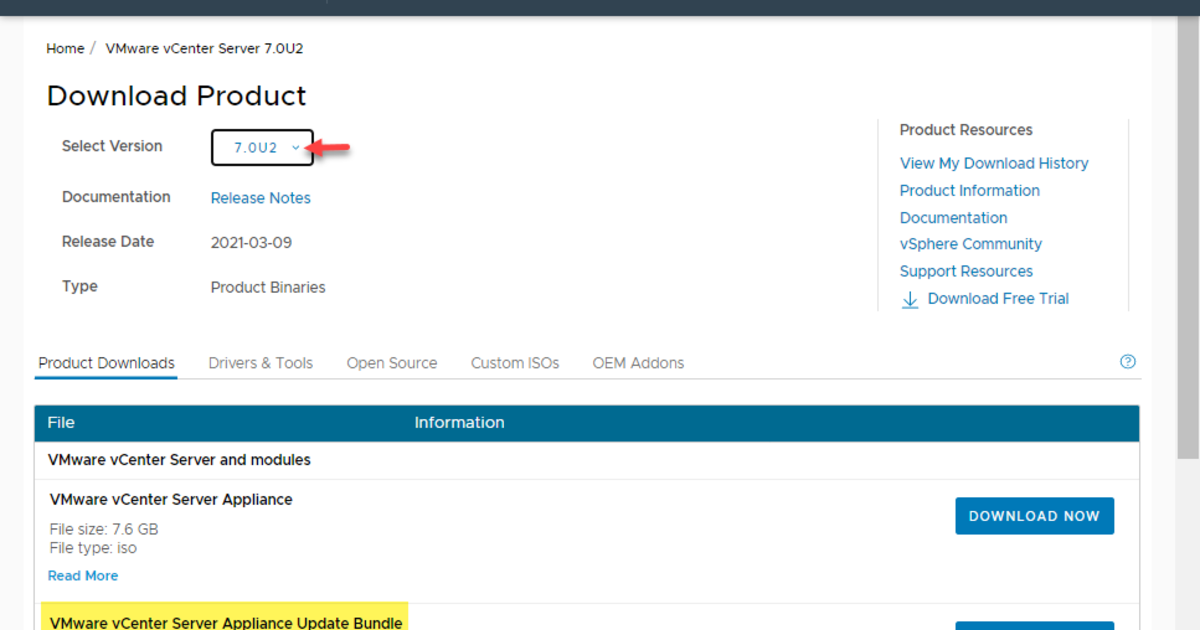
Task: Open View My Download History
Action: (x=994, y=163)
